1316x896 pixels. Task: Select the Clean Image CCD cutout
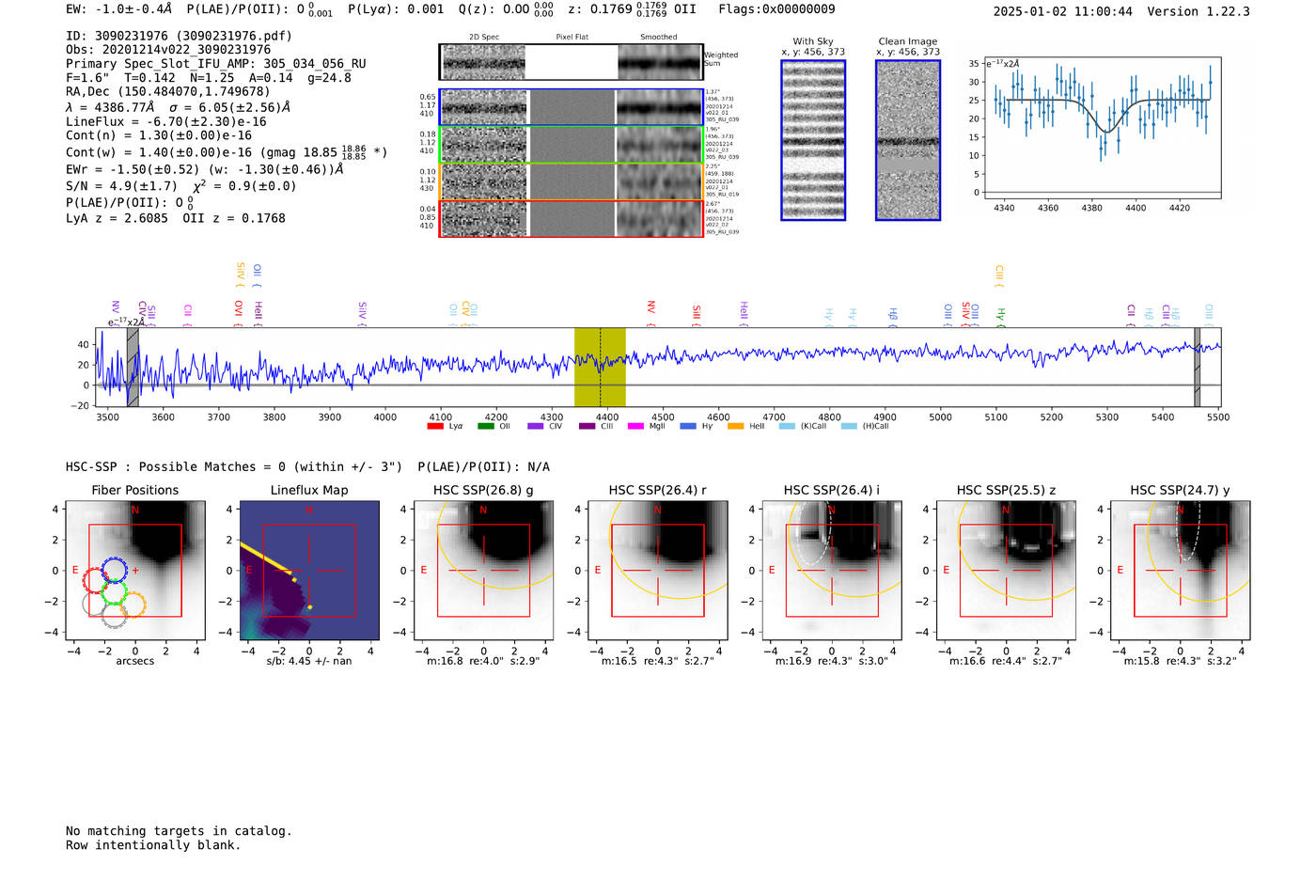pyautogui.click(x=908, y=140)
